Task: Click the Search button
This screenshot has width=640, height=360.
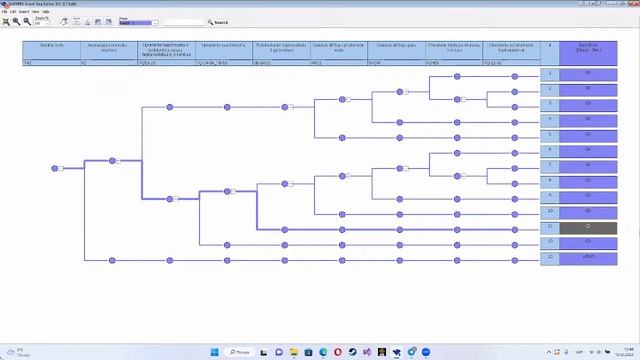Action: point(218,22)
